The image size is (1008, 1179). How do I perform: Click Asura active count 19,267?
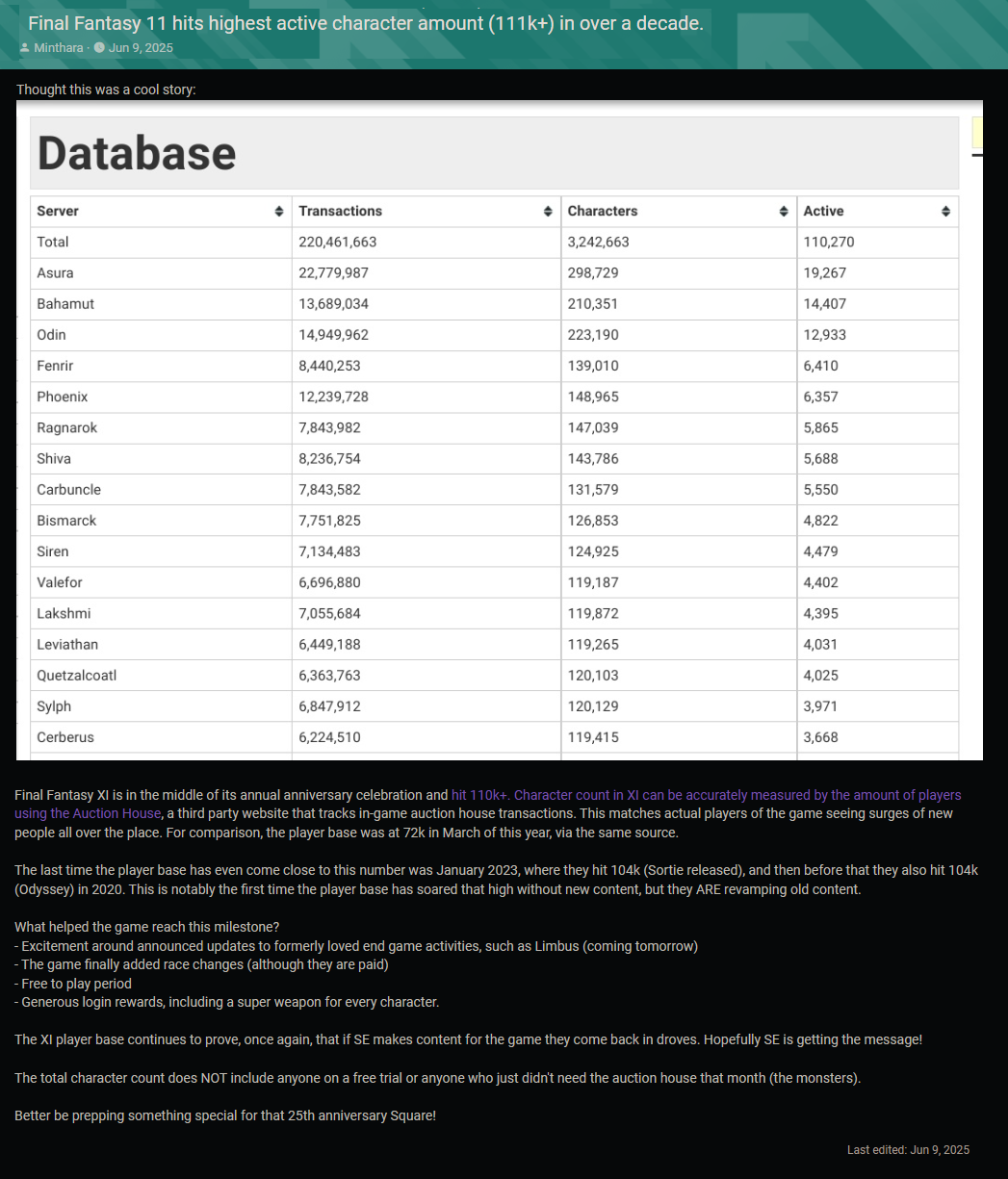(x=825, y=272)
